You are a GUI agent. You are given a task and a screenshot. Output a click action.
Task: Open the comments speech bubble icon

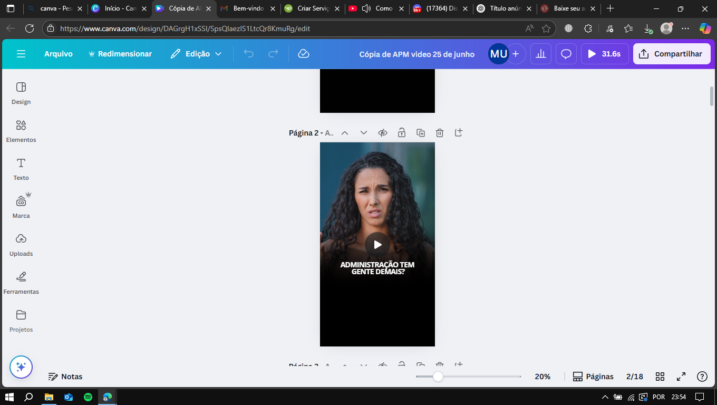pyautogui.click(x=566, y=54)
